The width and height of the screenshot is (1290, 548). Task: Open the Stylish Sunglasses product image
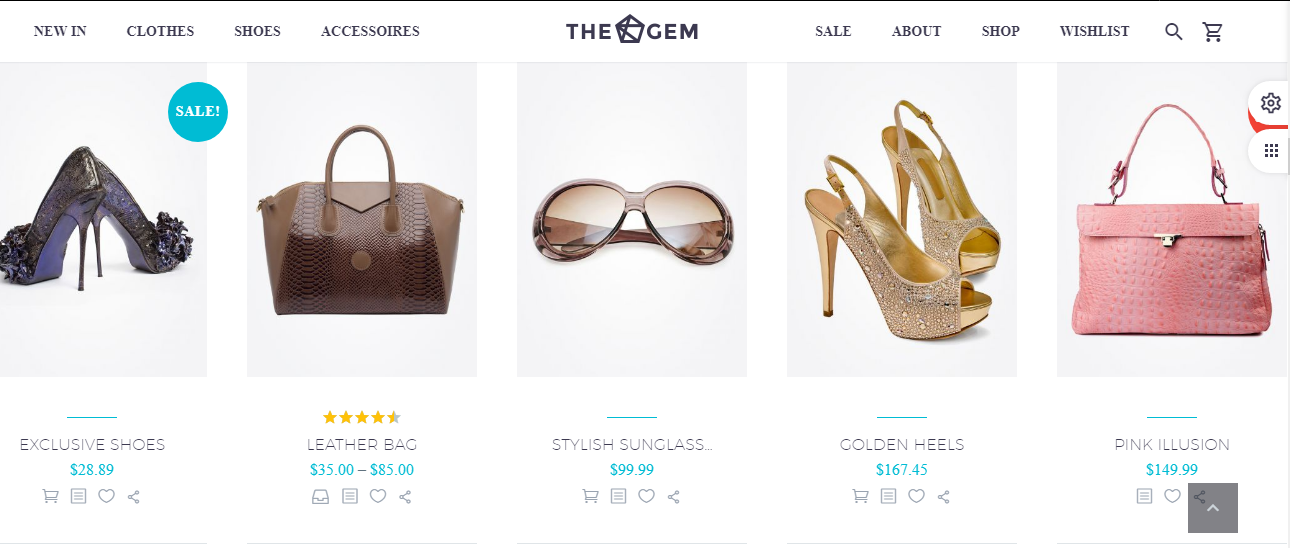pos(632,220)
